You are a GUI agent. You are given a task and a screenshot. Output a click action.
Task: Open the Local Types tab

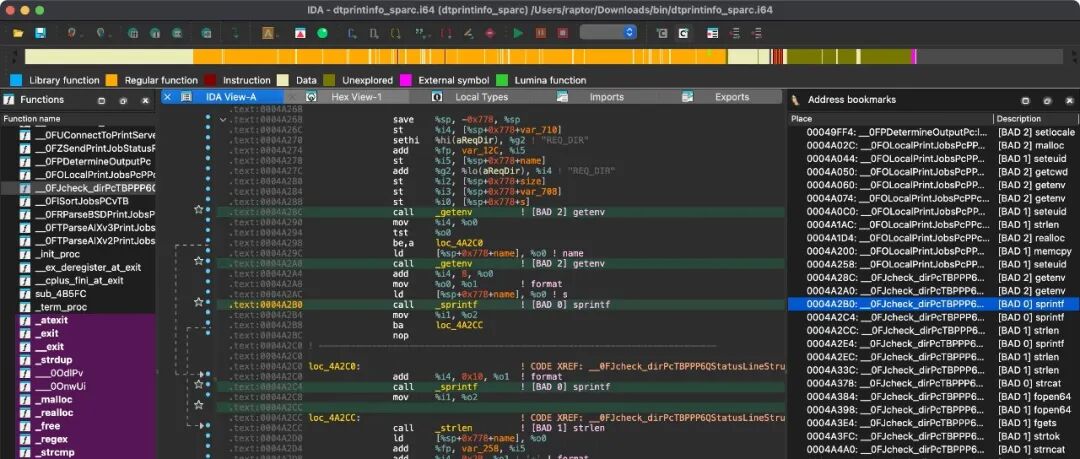pos(481,97)
